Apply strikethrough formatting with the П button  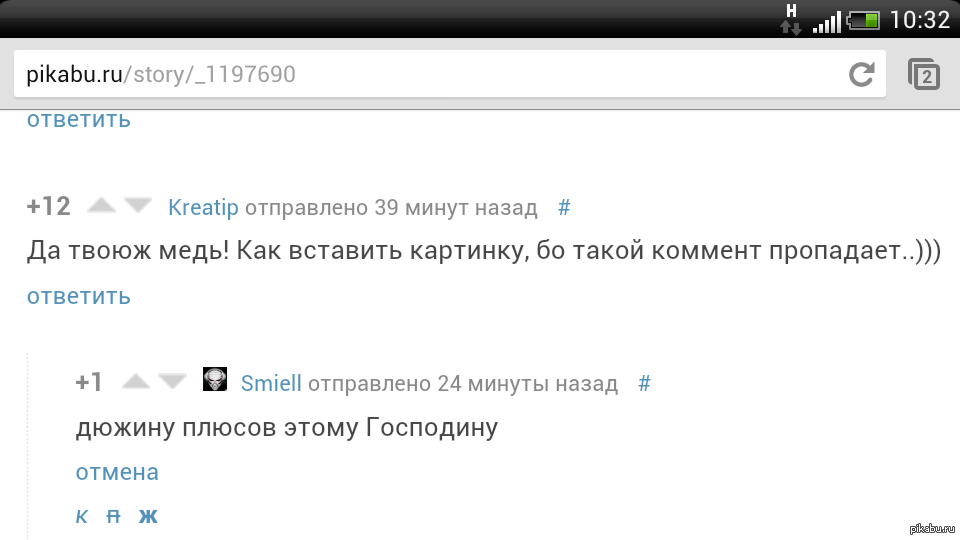(113, 517)
